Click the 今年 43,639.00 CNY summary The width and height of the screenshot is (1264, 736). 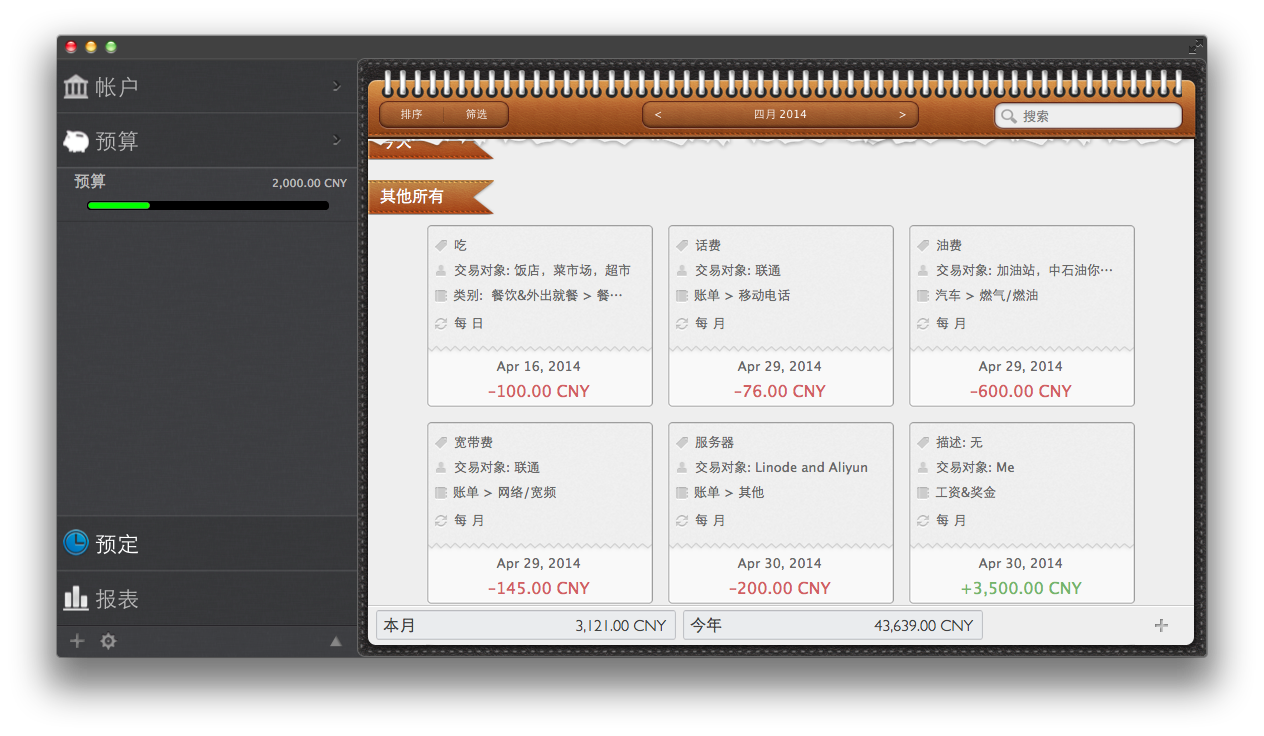[x=833, y=625]
